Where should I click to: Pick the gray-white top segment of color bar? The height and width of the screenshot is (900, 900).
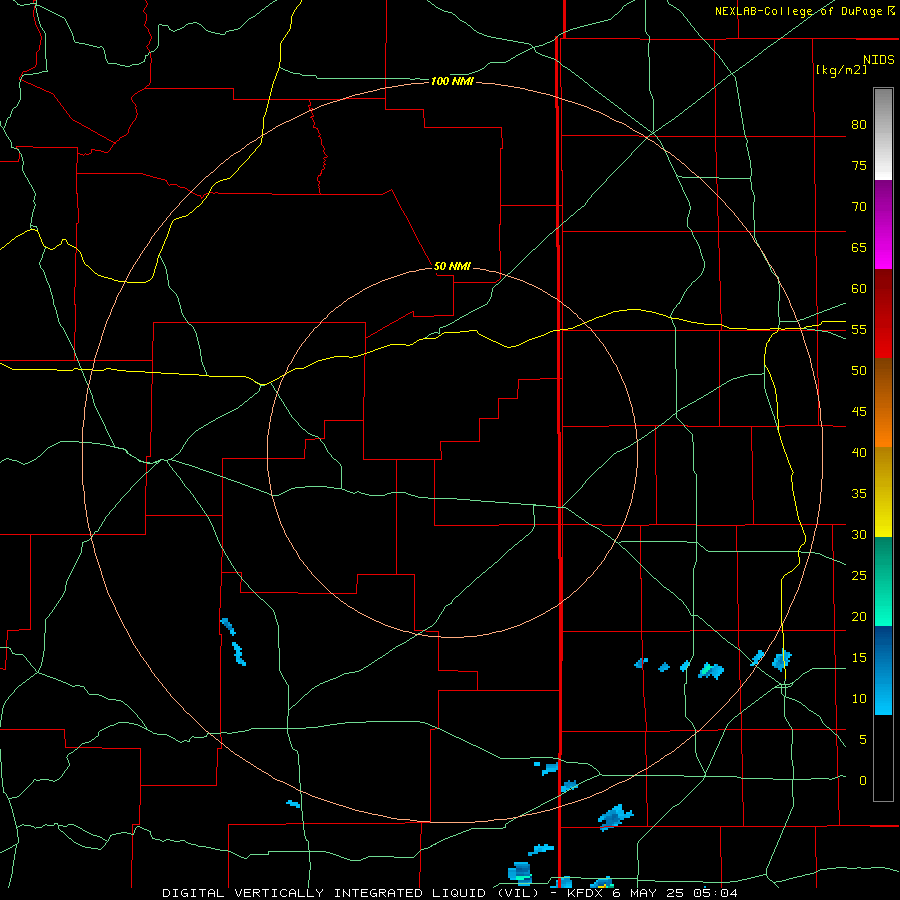point(883,134)
